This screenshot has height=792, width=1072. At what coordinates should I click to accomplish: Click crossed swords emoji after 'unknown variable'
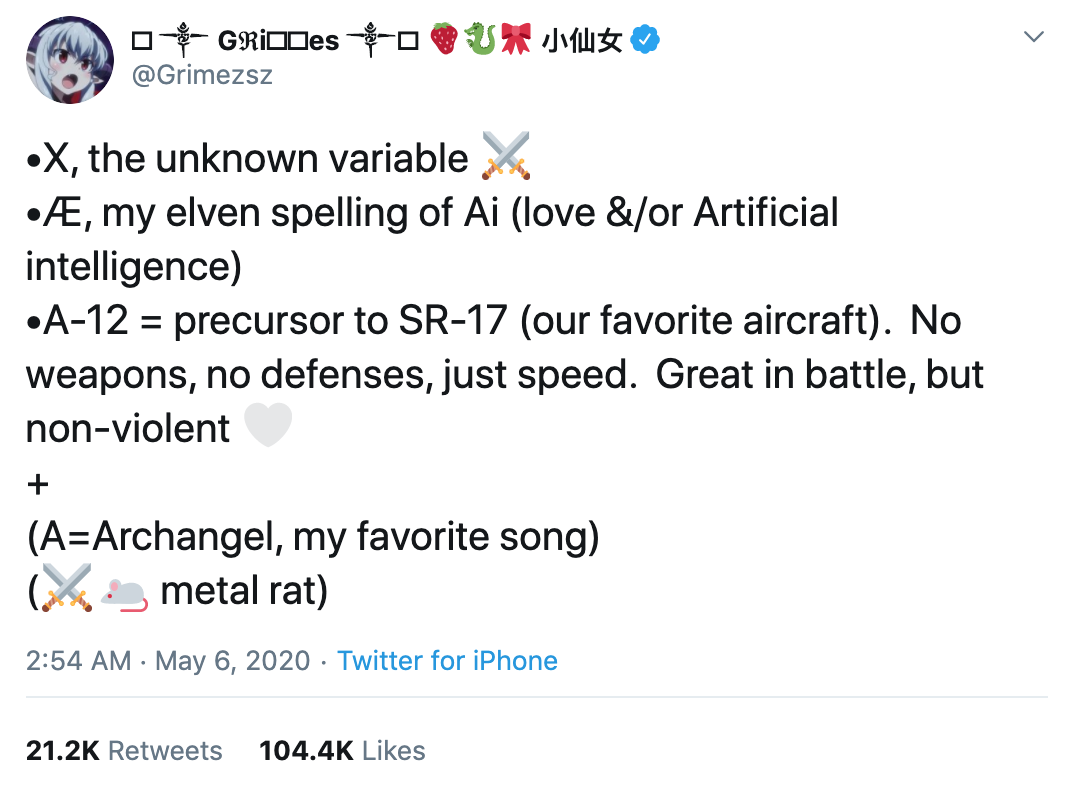click(x=505, y=157)
